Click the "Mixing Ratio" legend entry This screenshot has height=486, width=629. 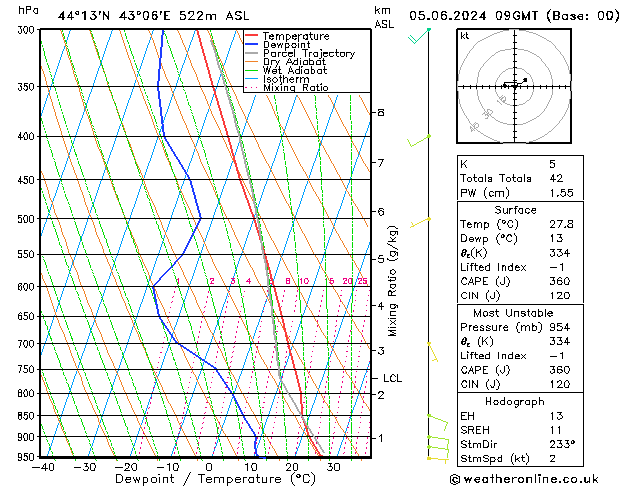point(296,87)
